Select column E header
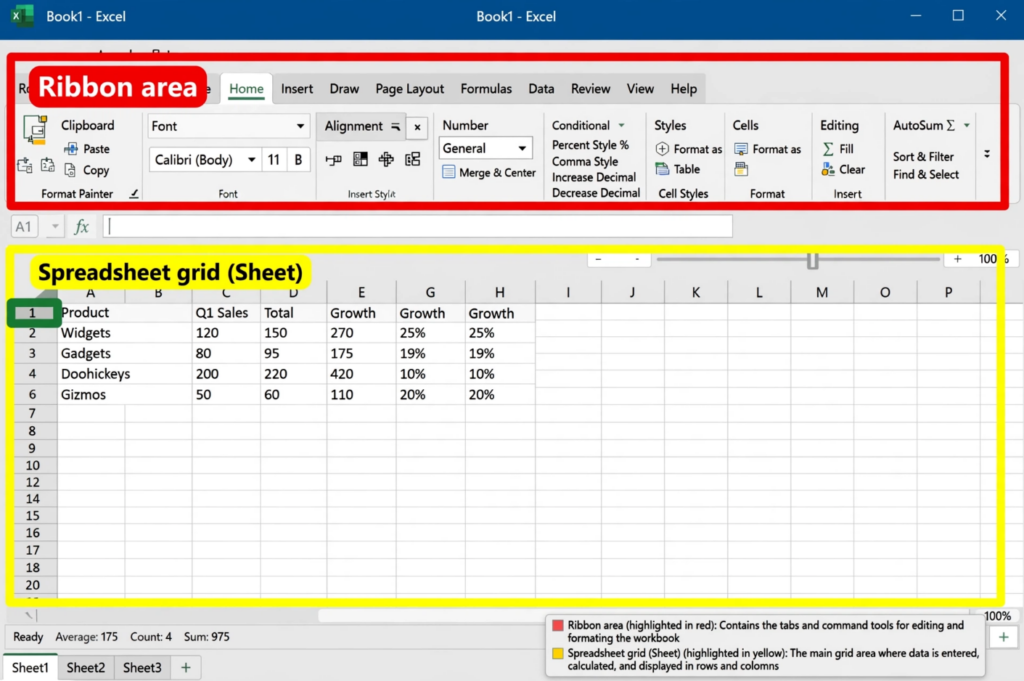 (x=361, y=292)
